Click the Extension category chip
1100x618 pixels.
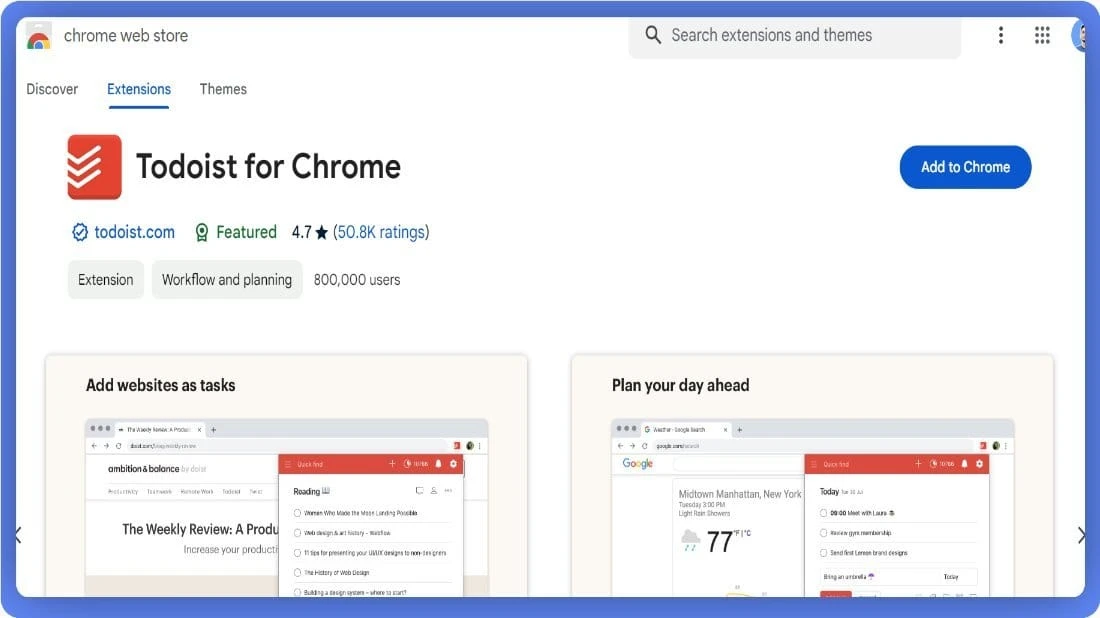click(x=106, y=280)
